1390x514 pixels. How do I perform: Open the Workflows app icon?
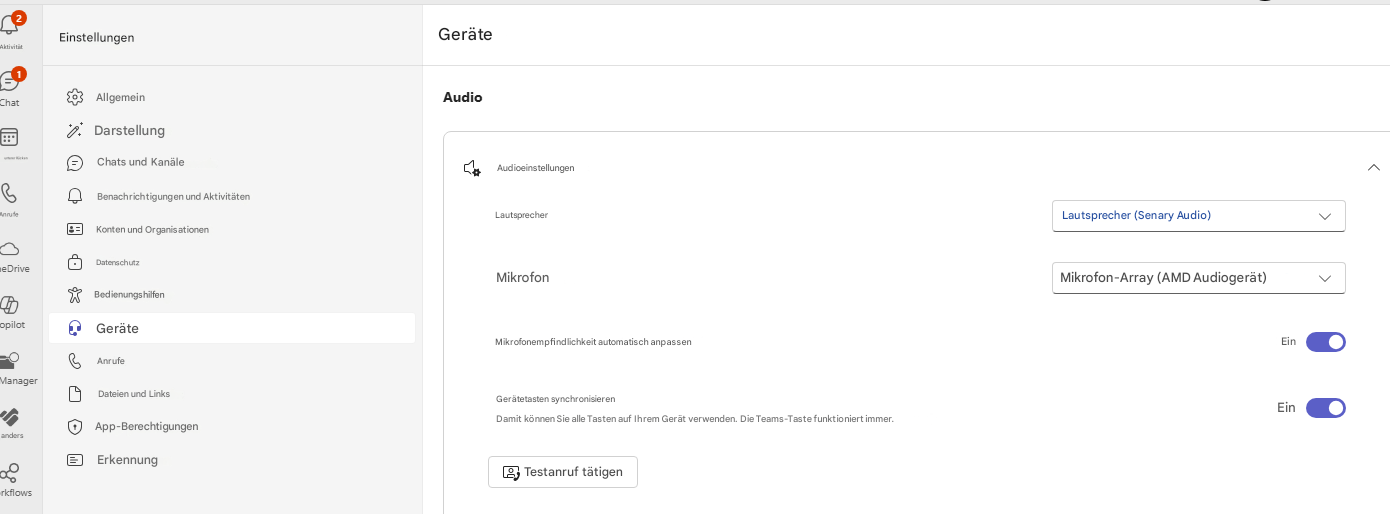[9, 472]
